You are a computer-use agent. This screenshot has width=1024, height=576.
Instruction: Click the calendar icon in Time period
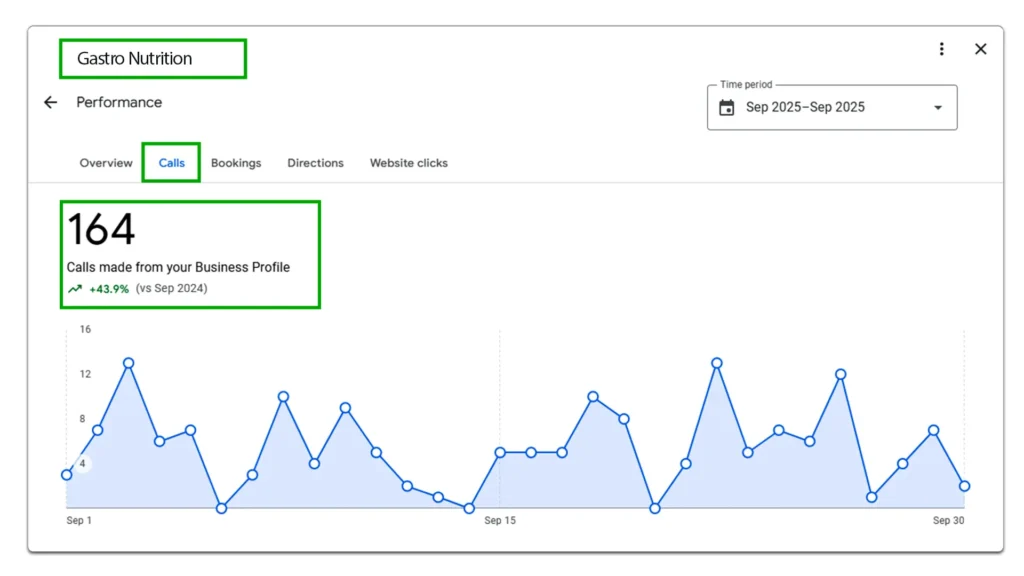coord(727,108)
